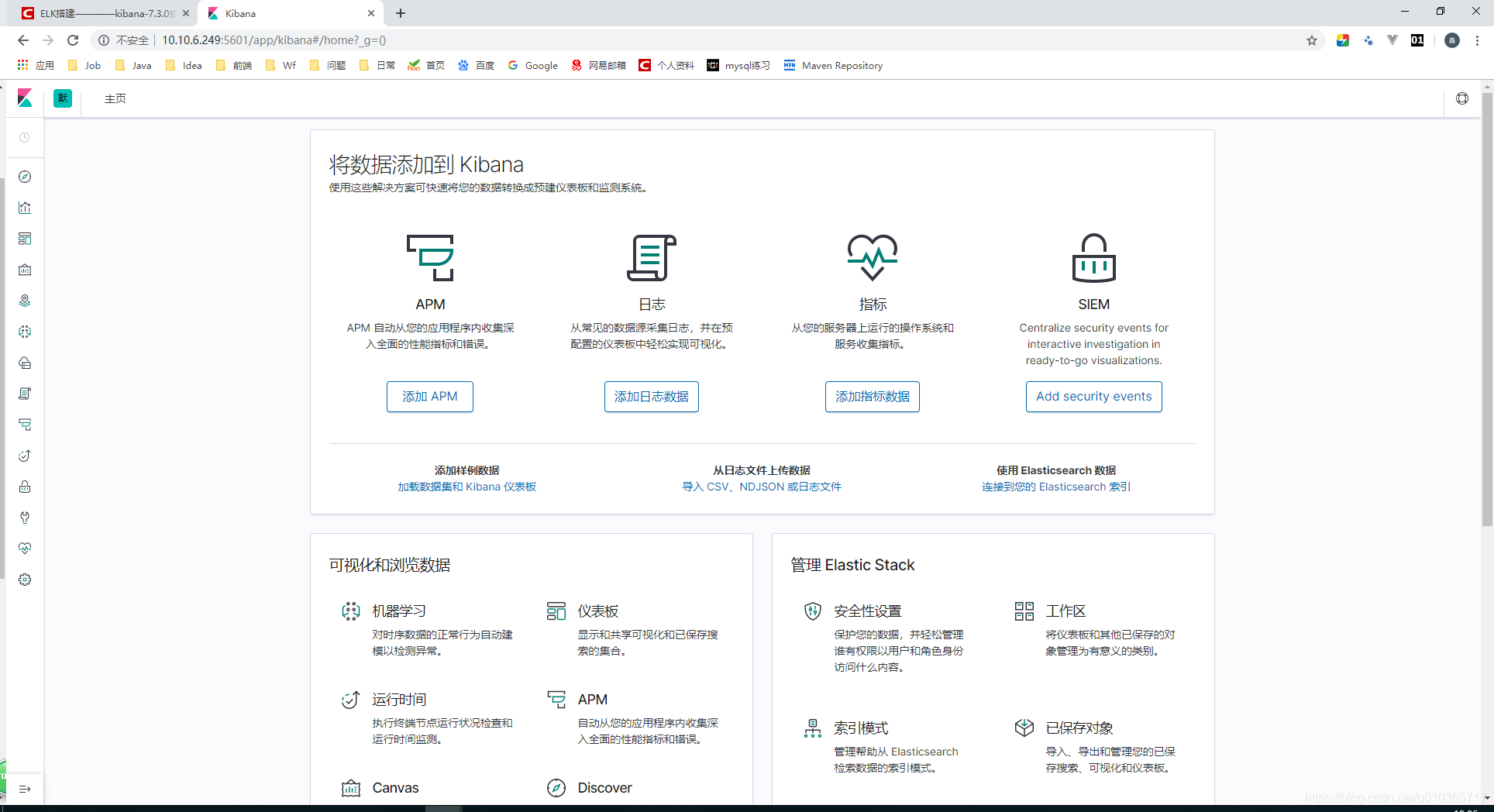
Task: Open Uptime icon in sidebar
Action: (25, 456)
